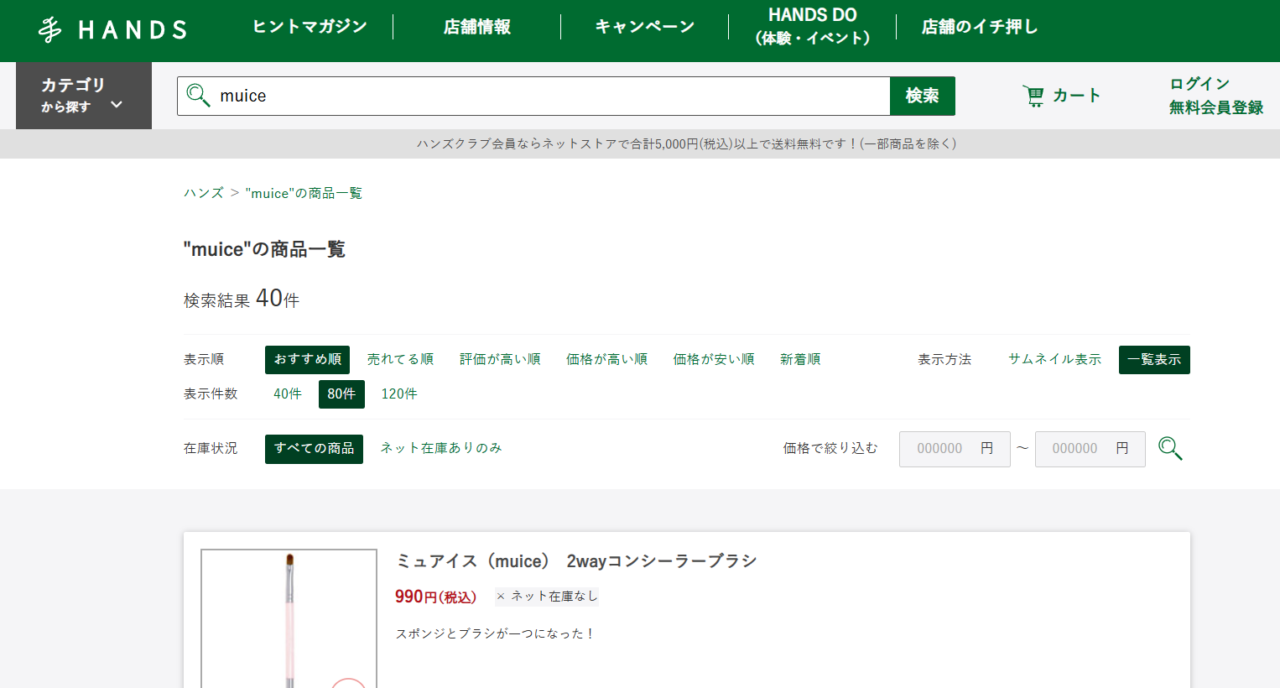Show 80件 per page
This screenshot has width=1280, height=688.
342,394
